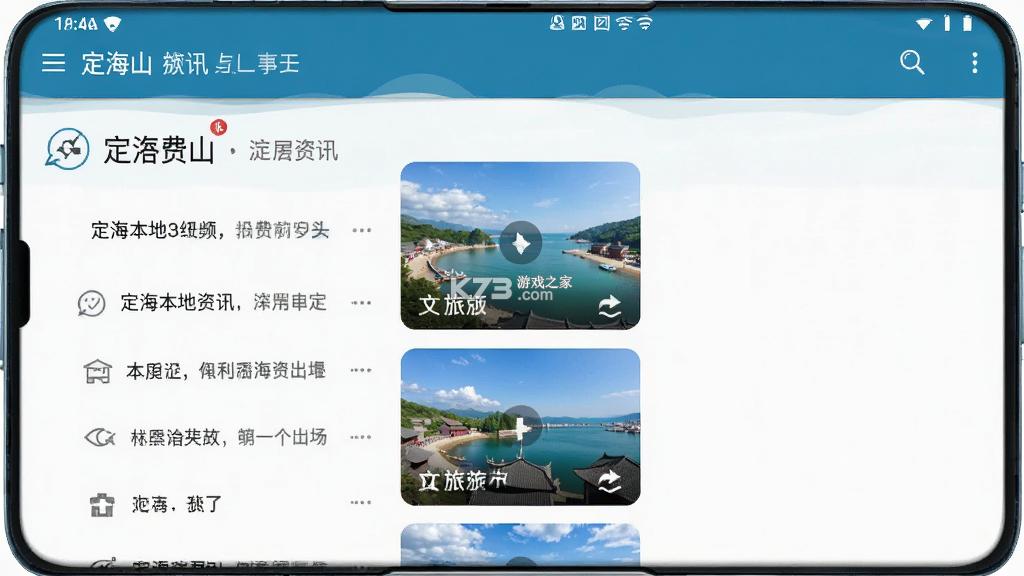Open more options for the gift icon row

tap(360, 502)
